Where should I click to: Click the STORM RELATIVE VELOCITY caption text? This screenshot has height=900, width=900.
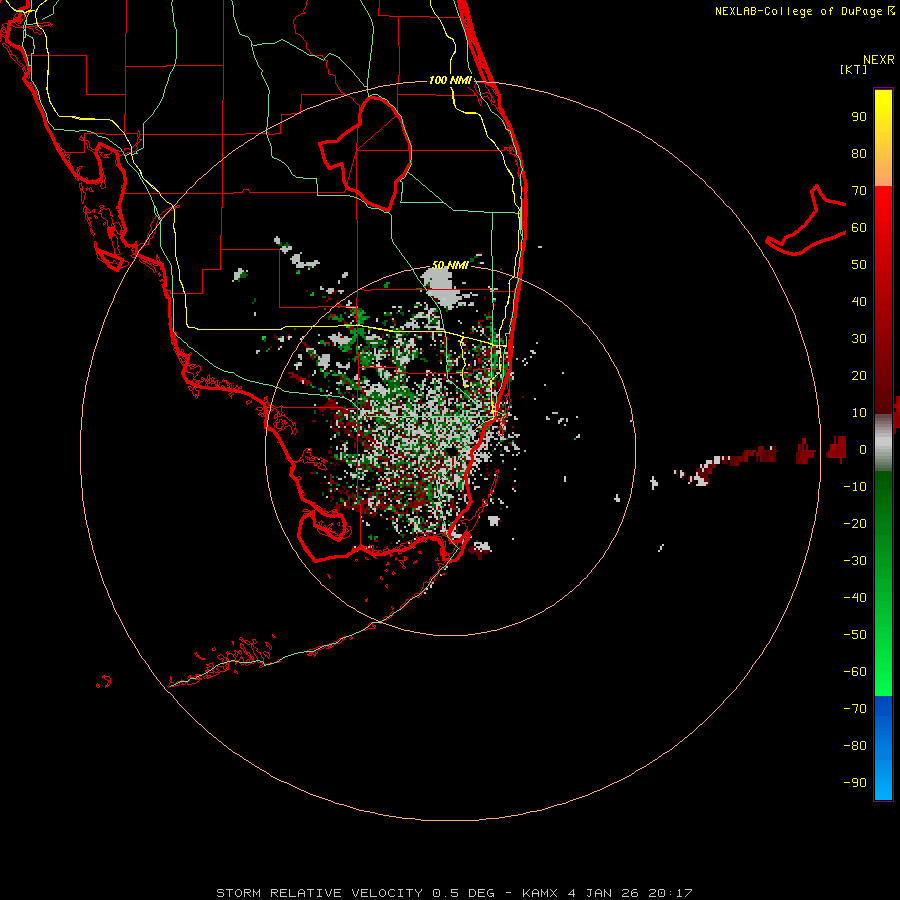(320, 893)
